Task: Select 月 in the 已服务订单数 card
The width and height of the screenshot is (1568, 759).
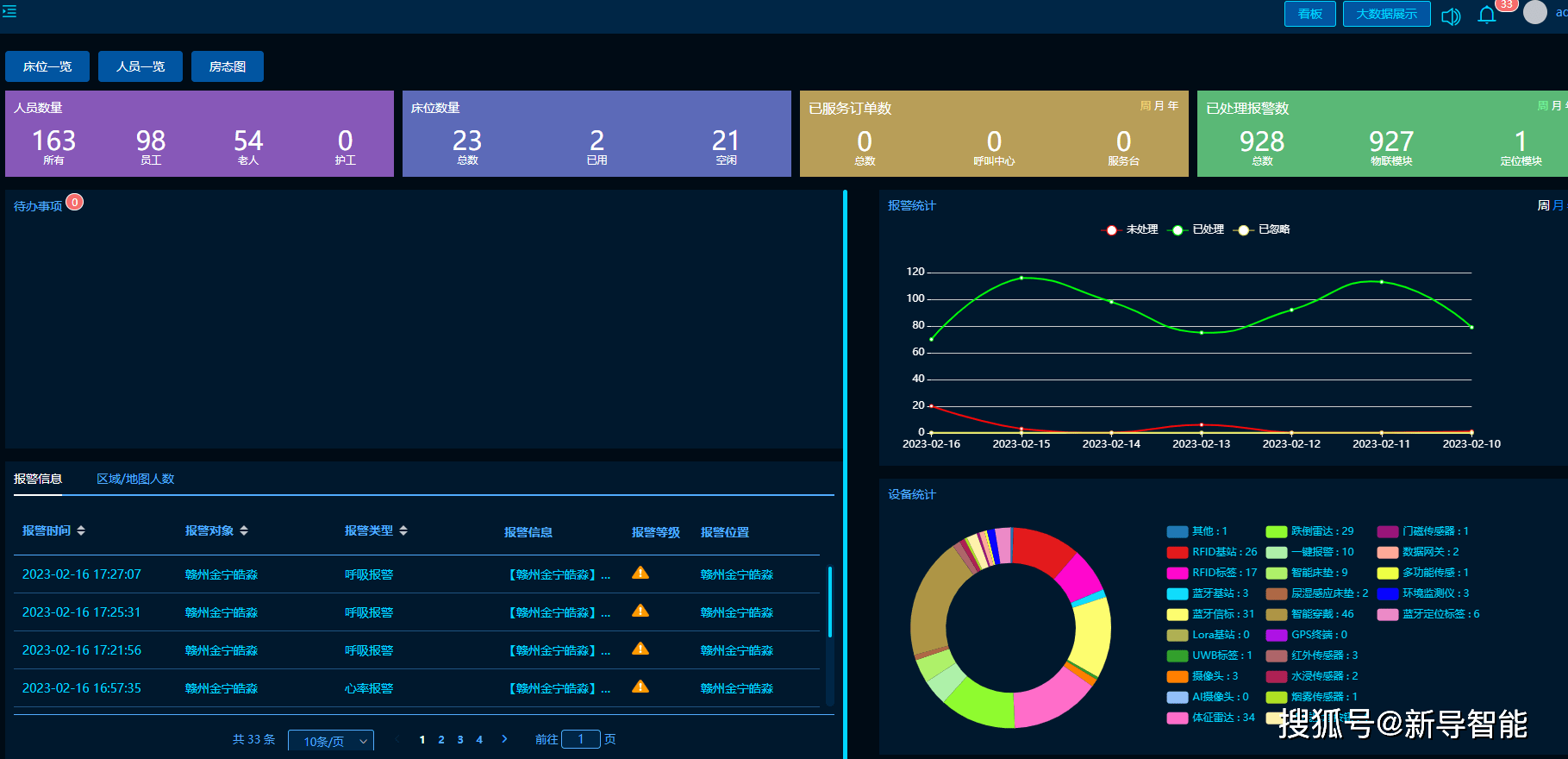Action: click(1159, 105)
